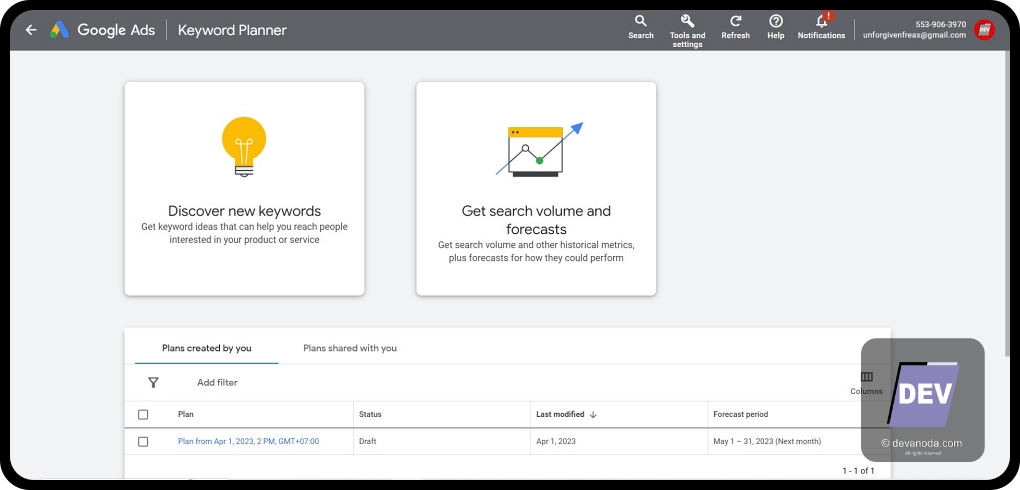Select all plans with the header checkbox
Viewport: 1020px width, 490px height.
click(143, 415)
